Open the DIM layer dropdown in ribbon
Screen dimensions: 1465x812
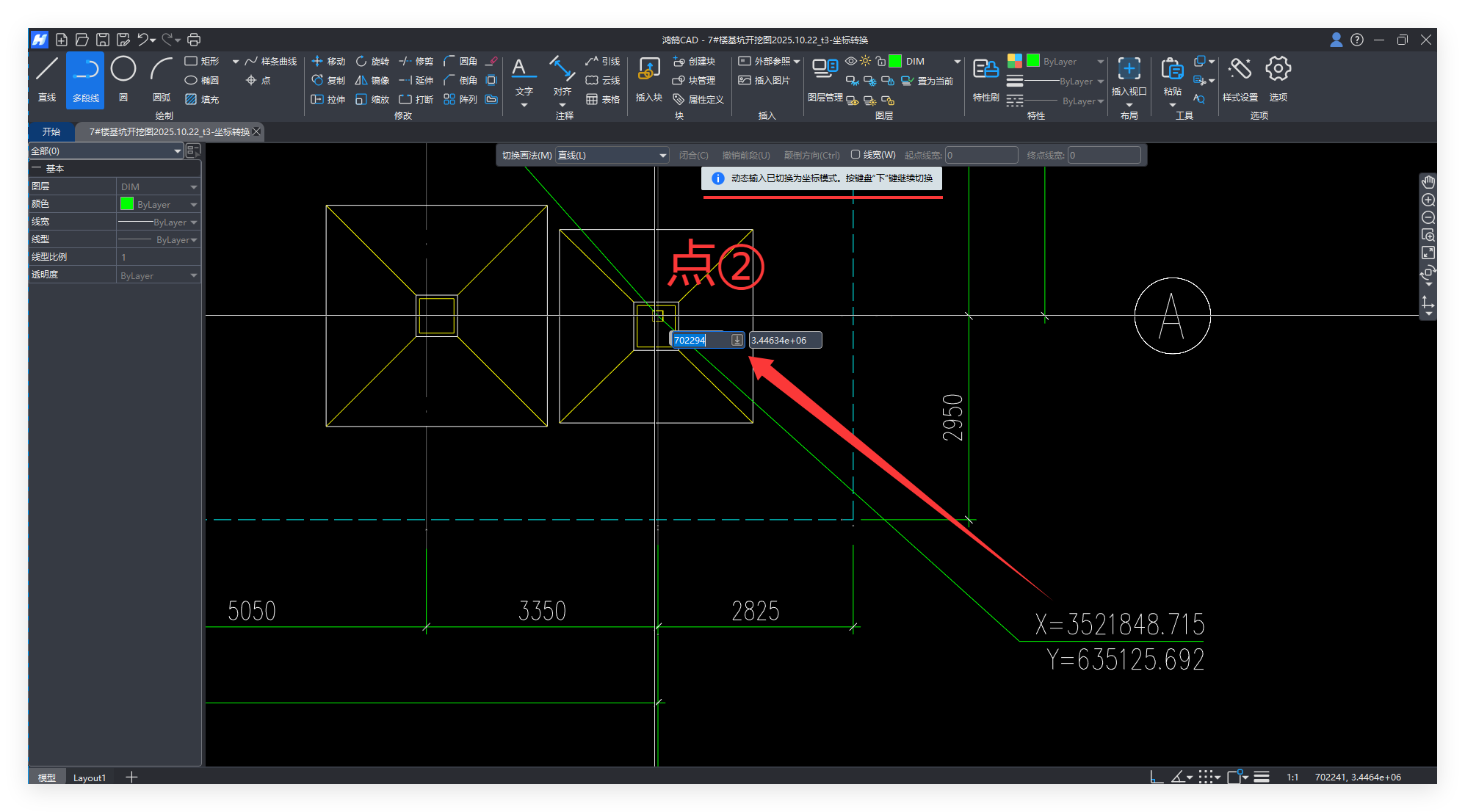click(x=957, y=61)
